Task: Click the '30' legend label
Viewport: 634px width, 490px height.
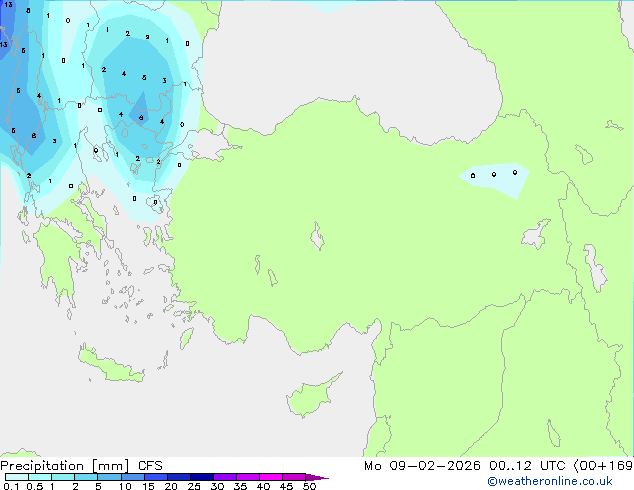Action: coord(217,486)
